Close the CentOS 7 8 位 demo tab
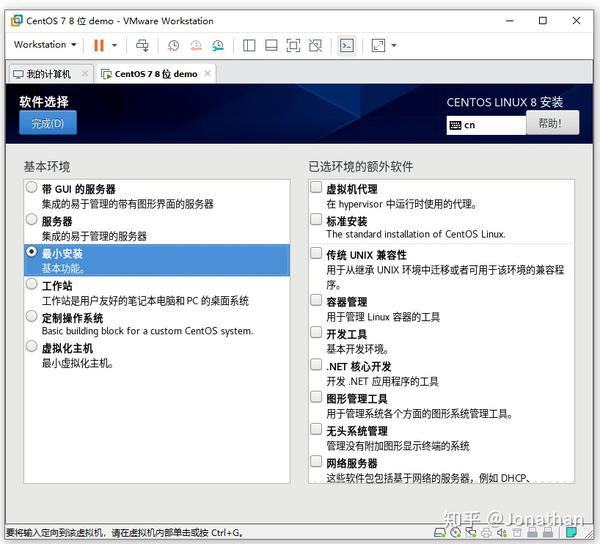This screenshot has height=544, width=600. click(207, 73)
